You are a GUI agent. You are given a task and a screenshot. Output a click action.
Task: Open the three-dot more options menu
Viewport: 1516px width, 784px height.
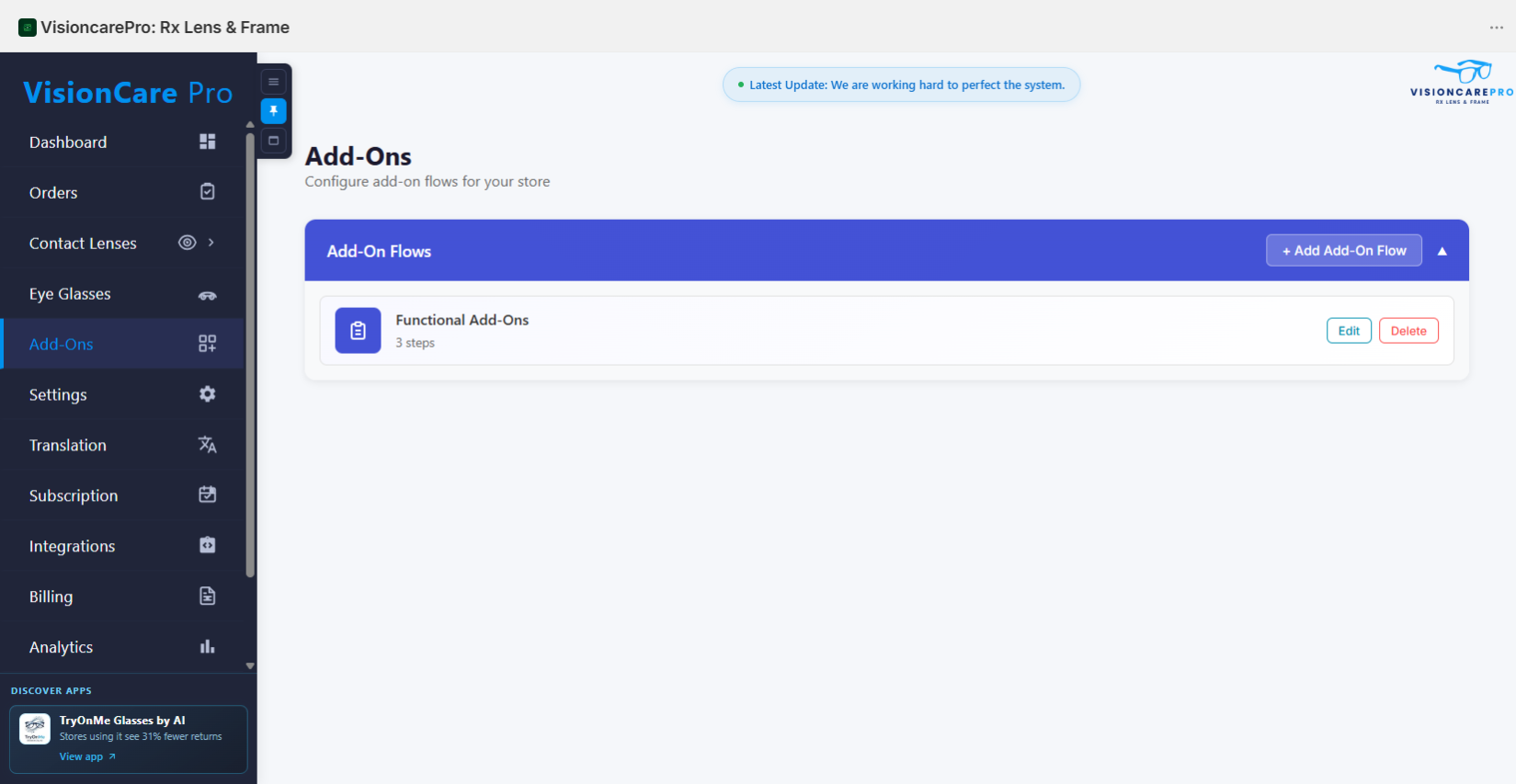[x=1497, y=28]
